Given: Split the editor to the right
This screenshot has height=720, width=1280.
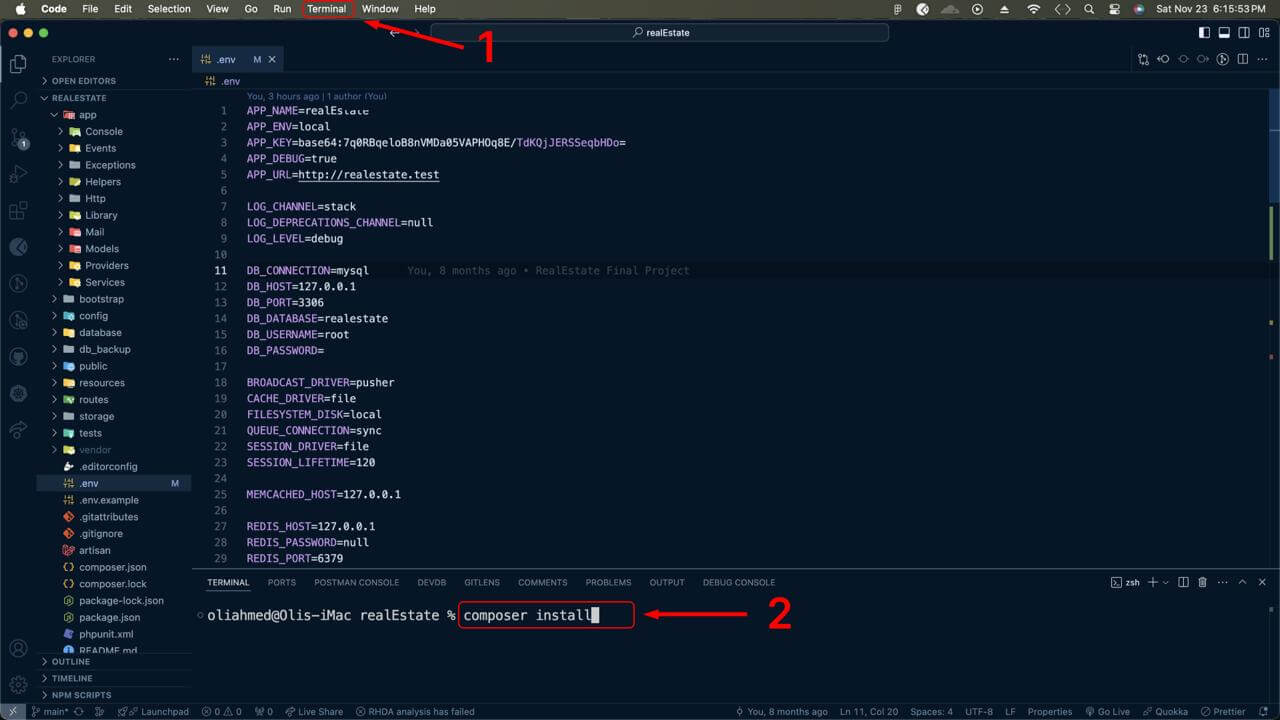Looking at the screenshot, I should point(1243,59).
